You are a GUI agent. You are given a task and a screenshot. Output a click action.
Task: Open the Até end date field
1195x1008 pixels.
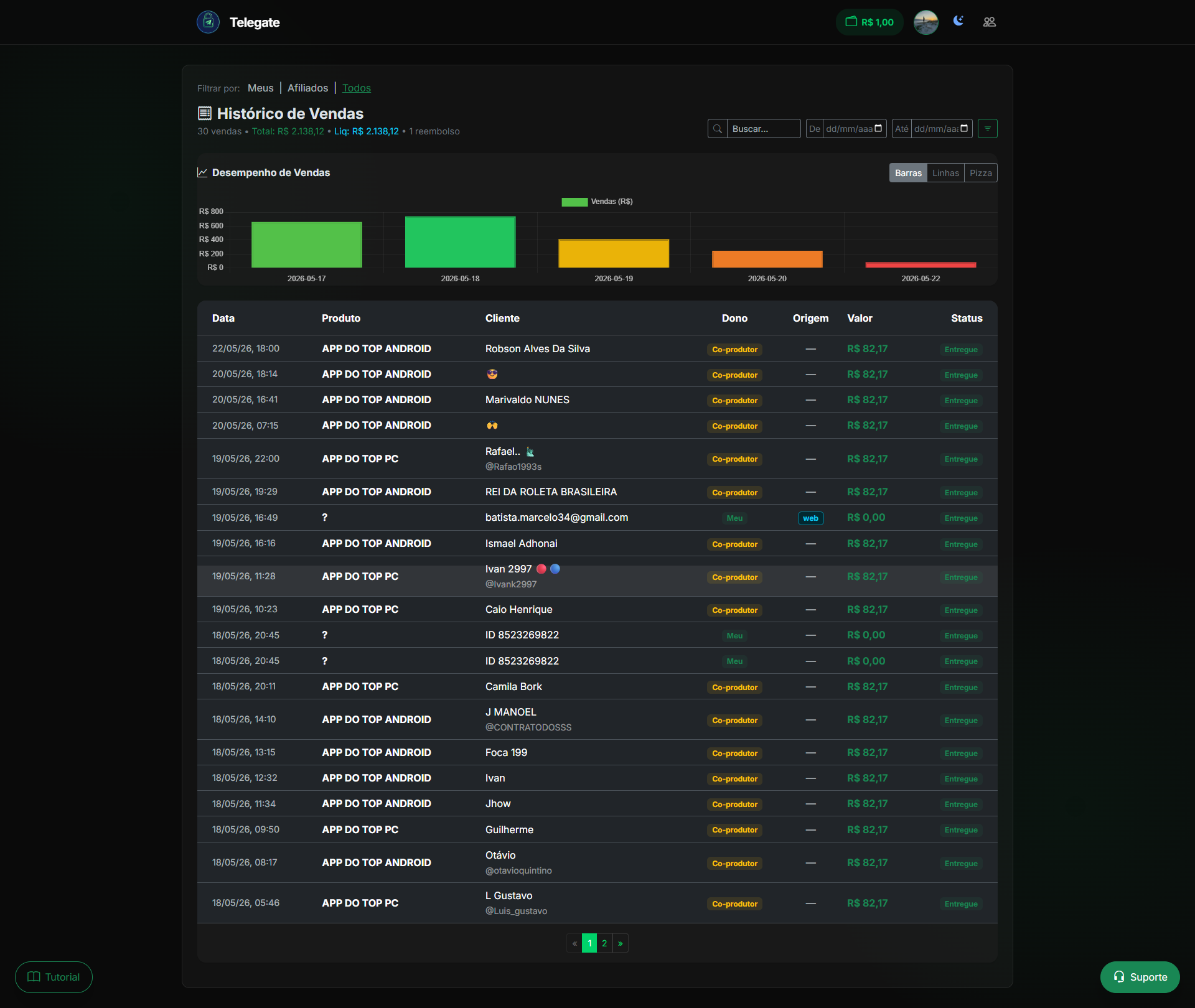point(941,129)
